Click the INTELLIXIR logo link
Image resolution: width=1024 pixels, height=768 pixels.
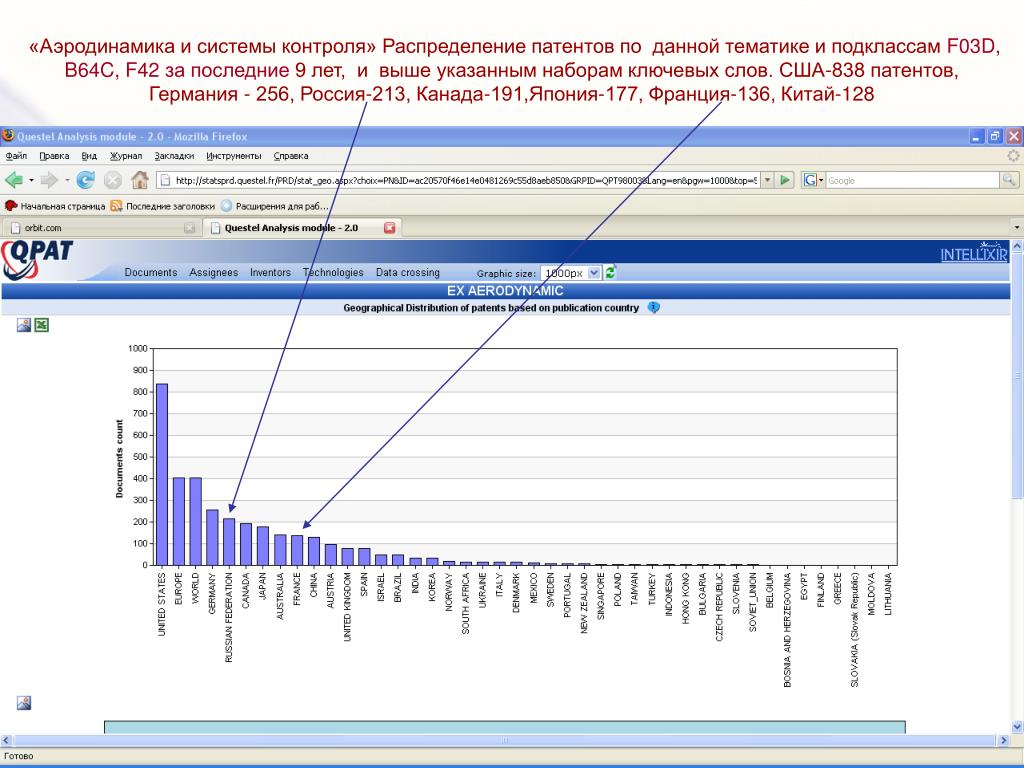click(x=974, y=253)
